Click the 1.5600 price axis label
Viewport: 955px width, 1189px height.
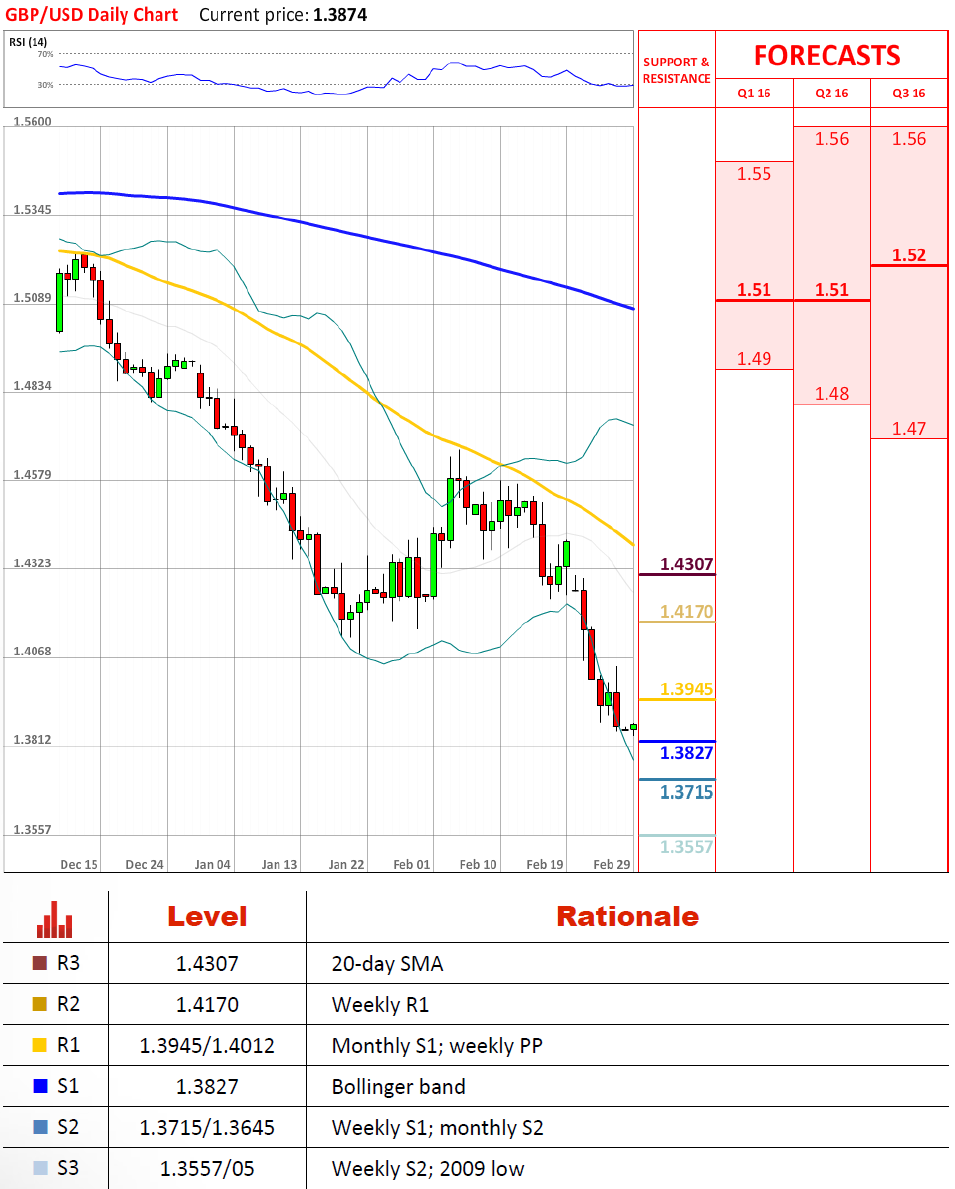coord(33,121)
